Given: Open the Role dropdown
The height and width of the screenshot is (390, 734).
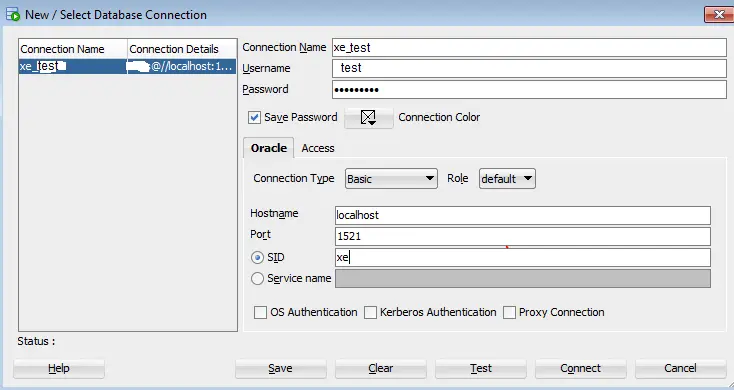Looking at the screenshot, I should tap(507, 179).
